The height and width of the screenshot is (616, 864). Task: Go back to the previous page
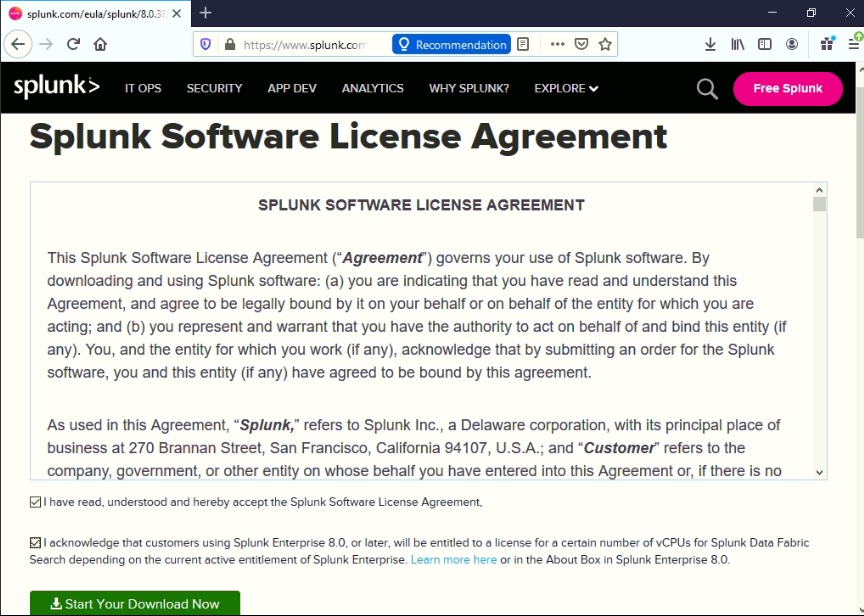click(18, 44)
